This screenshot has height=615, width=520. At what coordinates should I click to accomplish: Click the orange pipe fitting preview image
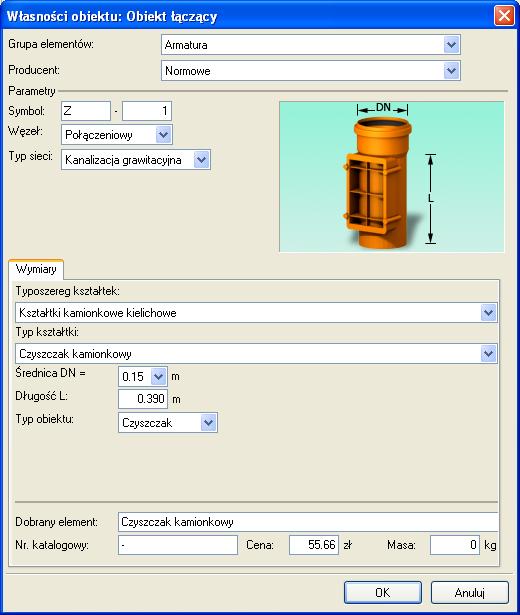[x=391, y=176]
